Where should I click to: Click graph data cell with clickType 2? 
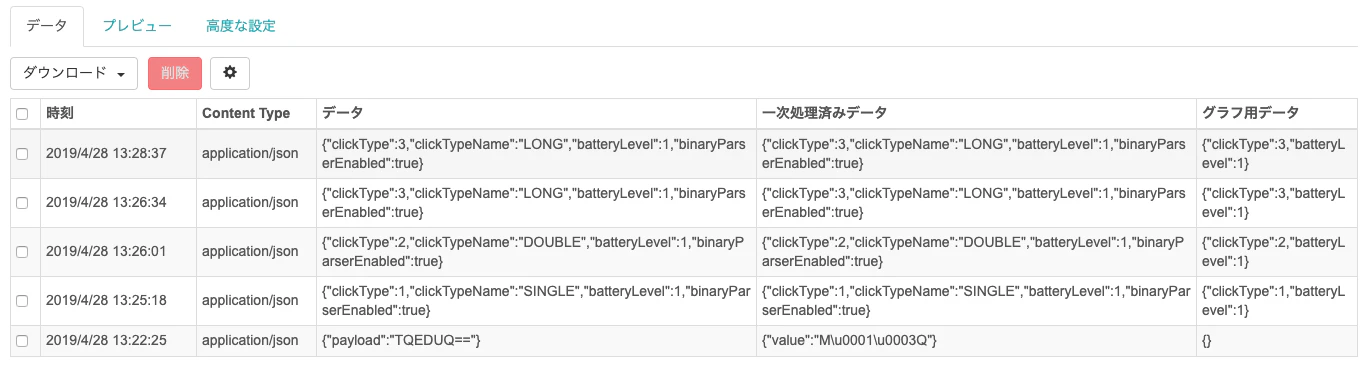pos(1277,251)
